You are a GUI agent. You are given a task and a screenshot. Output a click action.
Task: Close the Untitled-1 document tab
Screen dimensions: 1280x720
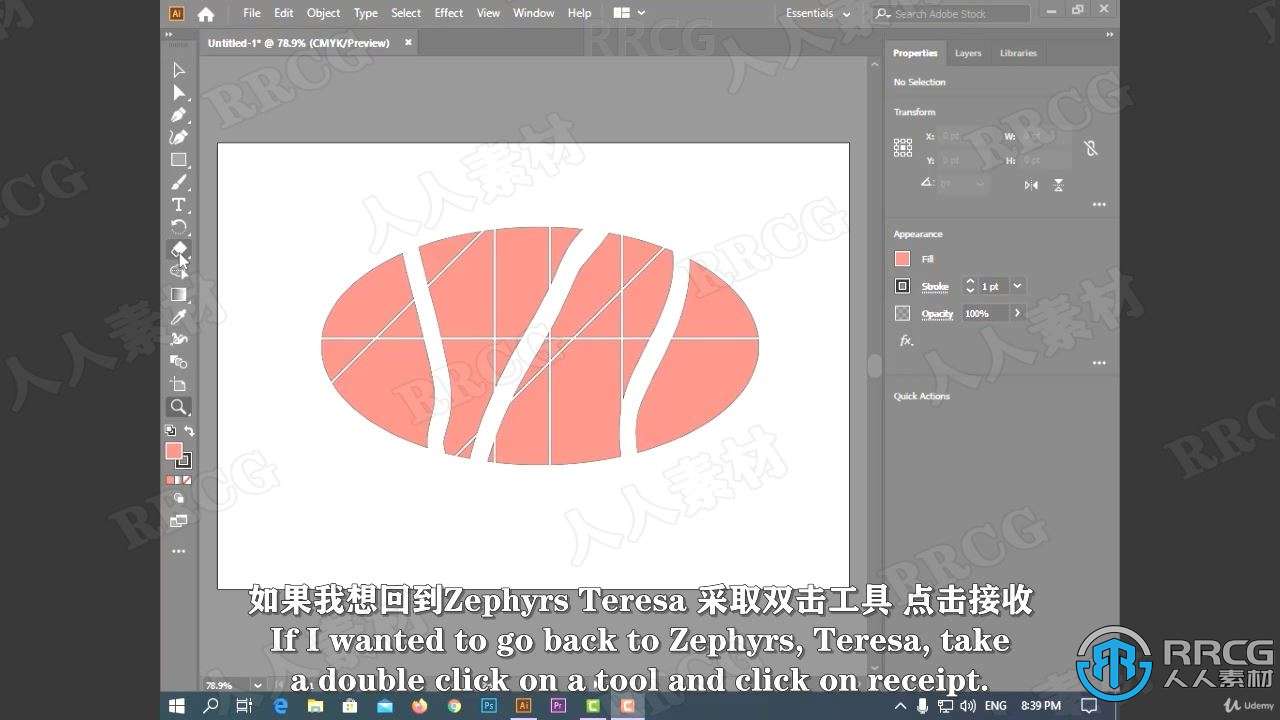[x=408, y=42]
